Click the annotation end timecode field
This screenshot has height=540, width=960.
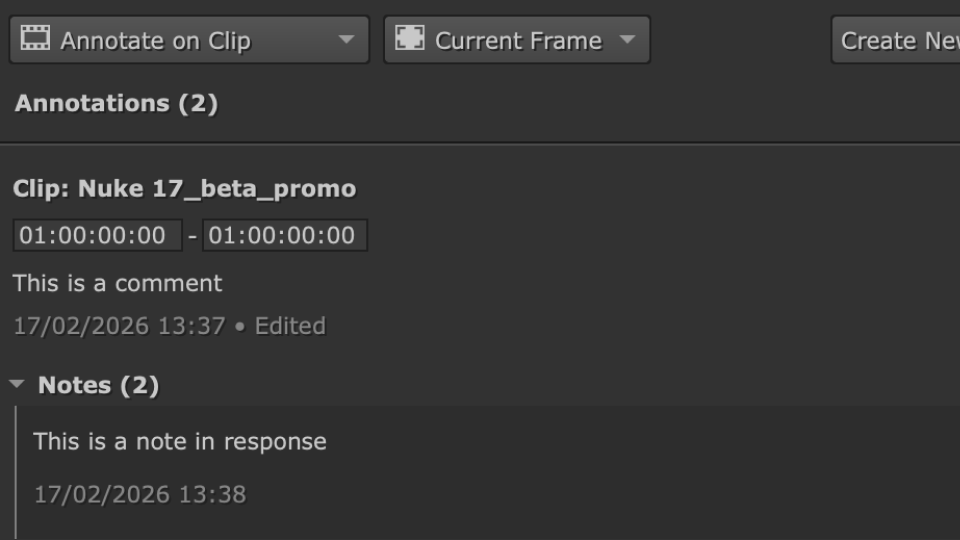click(x=285, y=236)
